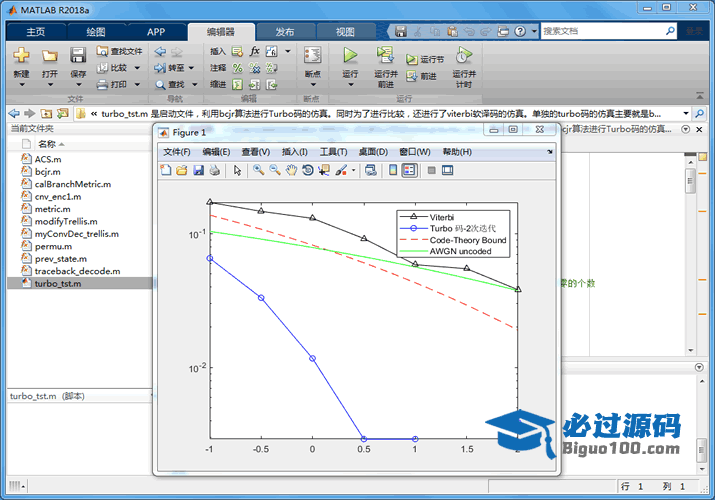This screenshot has width=715, height=500.
Task: Select the Zoom In tool in Figure
Action: [x=259, y=170]
